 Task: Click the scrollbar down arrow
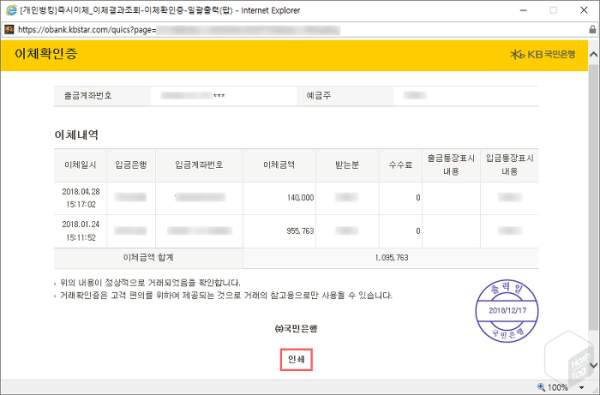click(x=593, y=366)
